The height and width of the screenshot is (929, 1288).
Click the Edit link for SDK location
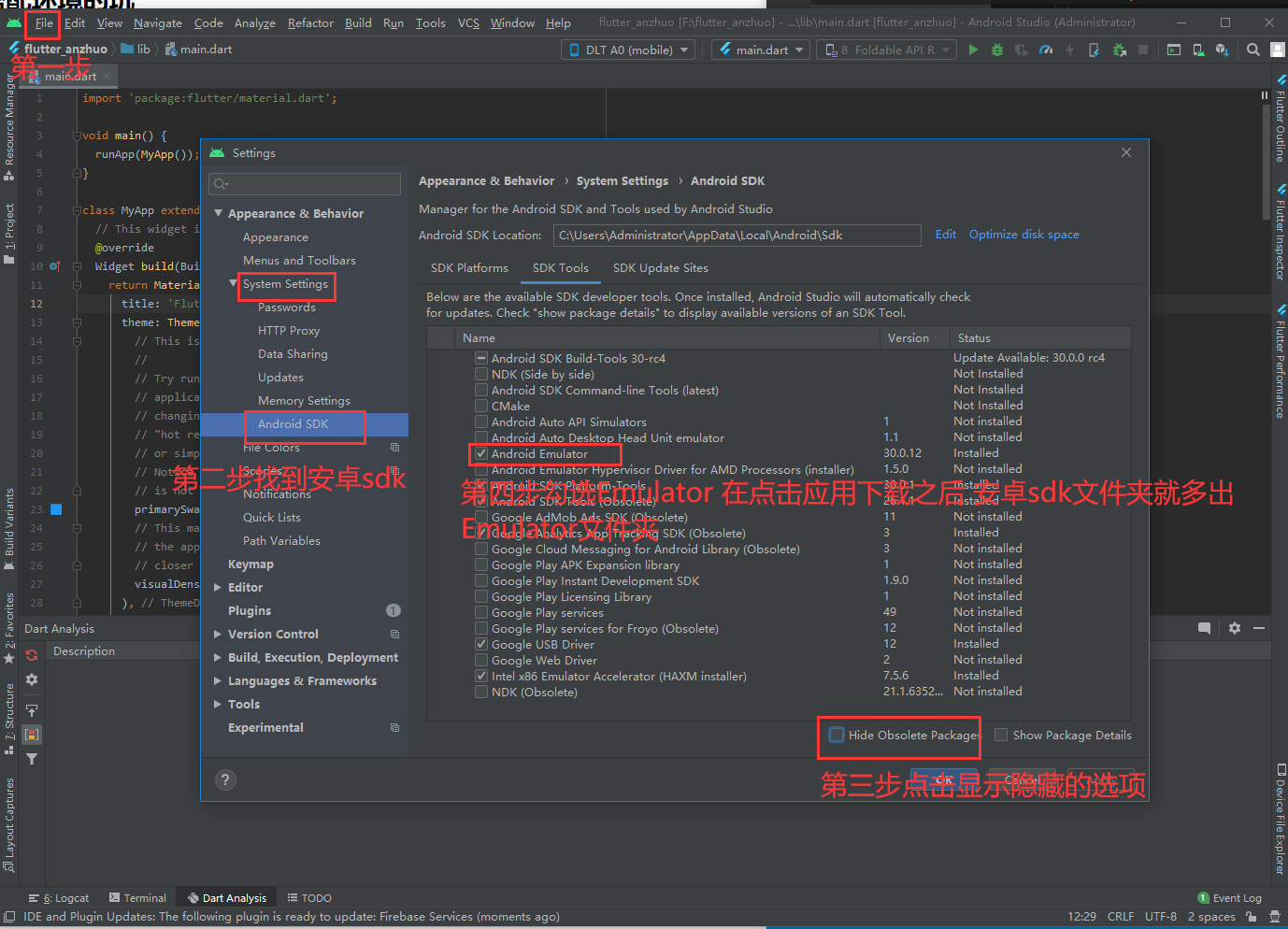click(x=946, y=235)
